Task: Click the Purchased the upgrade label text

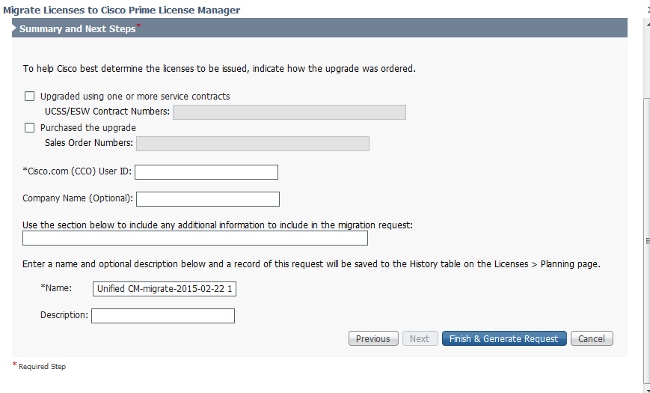Action: click(x=88, y=128)
